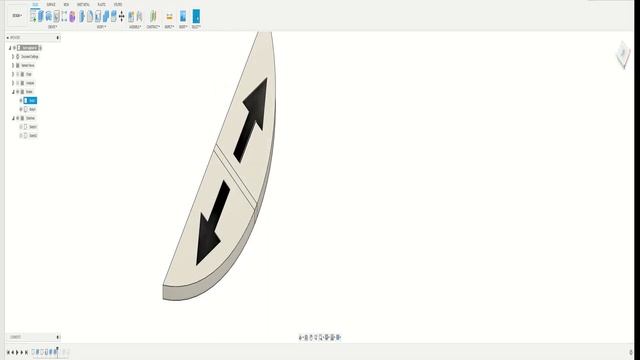Image resolution: width=640 pixels, height=360 pixels.
Task: Expand the Document Settings node
Action: coord(13,57)
